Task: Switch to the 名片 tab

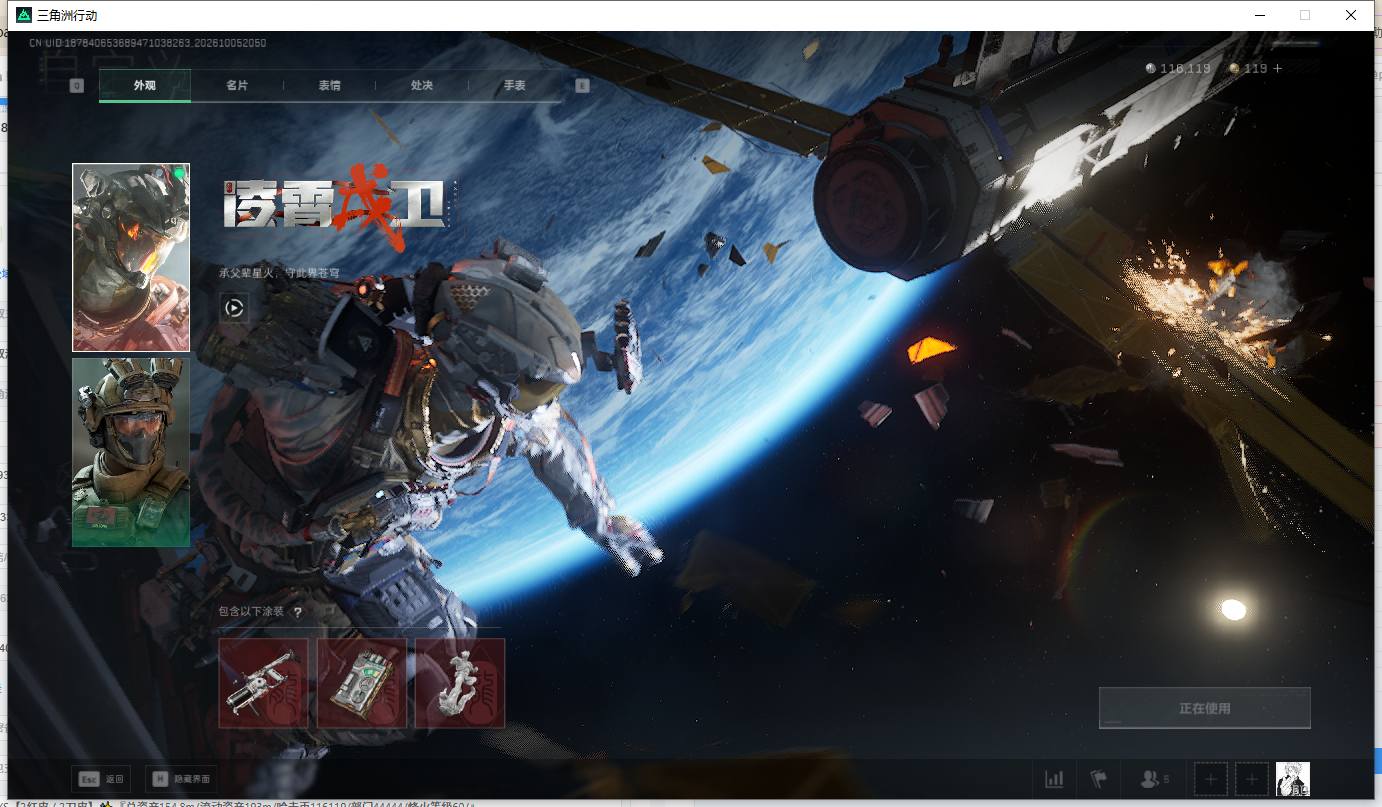Action: click(x=237, y=86)
